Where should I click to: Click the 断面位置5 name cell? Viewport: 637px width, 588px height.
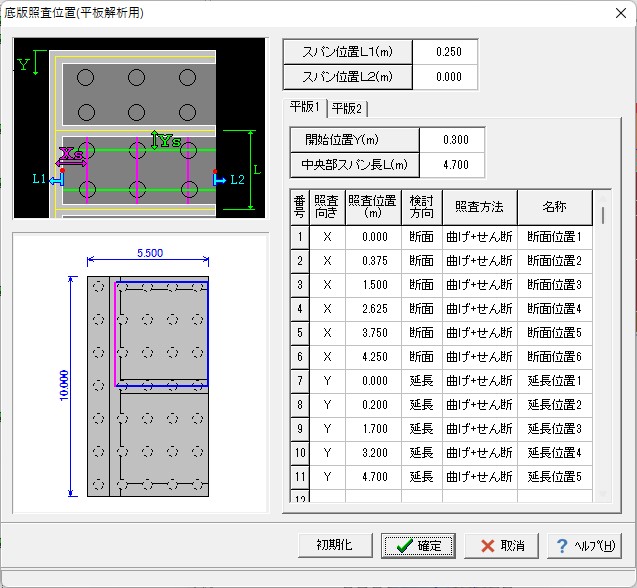click(555, 333)
